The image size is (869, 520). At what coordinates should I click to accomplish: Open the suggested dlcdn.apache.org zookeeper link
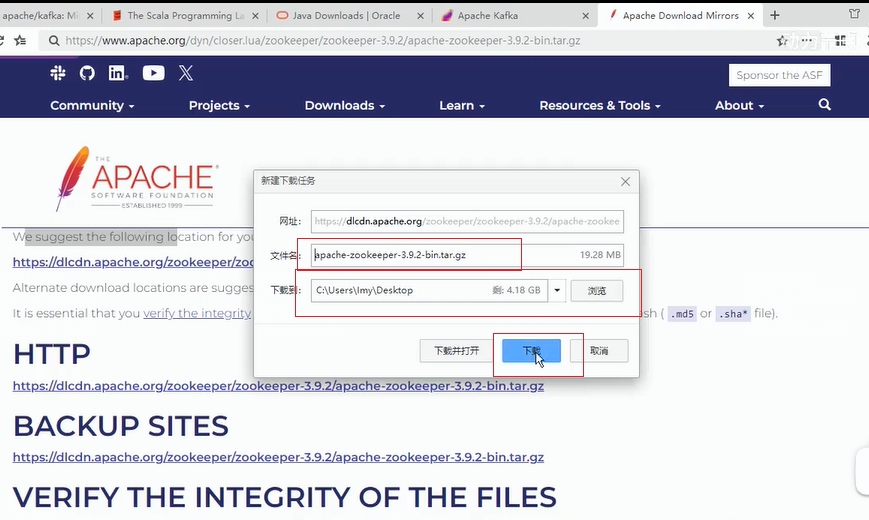click(133, 262)
